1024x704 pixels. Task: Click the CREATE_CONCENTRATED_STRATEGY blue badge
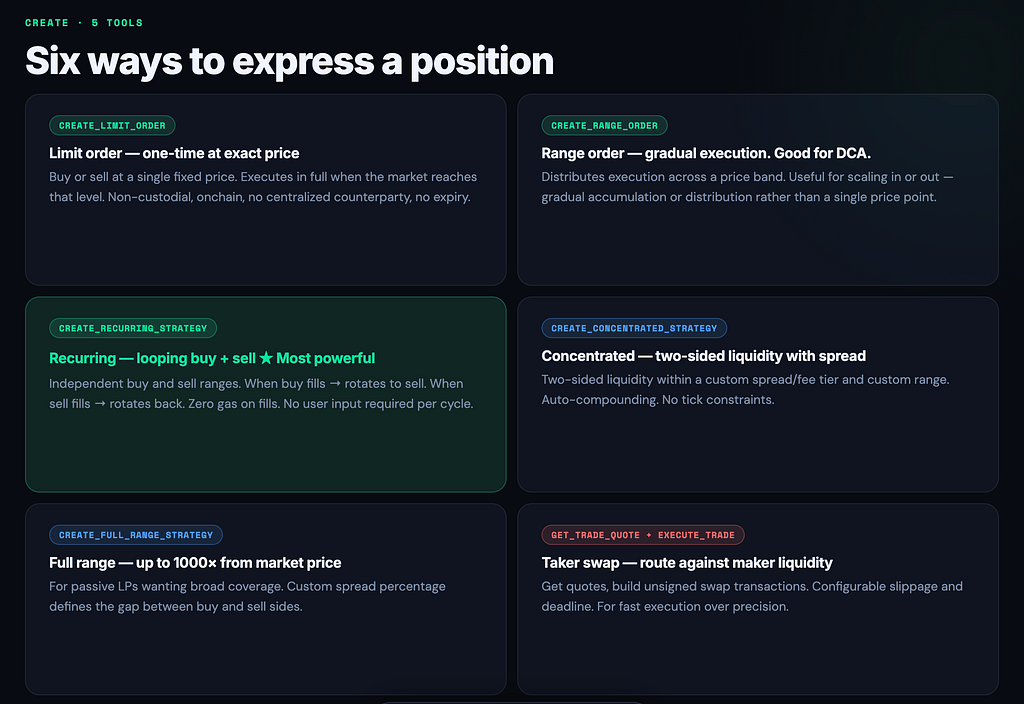[x=634, y=328]
